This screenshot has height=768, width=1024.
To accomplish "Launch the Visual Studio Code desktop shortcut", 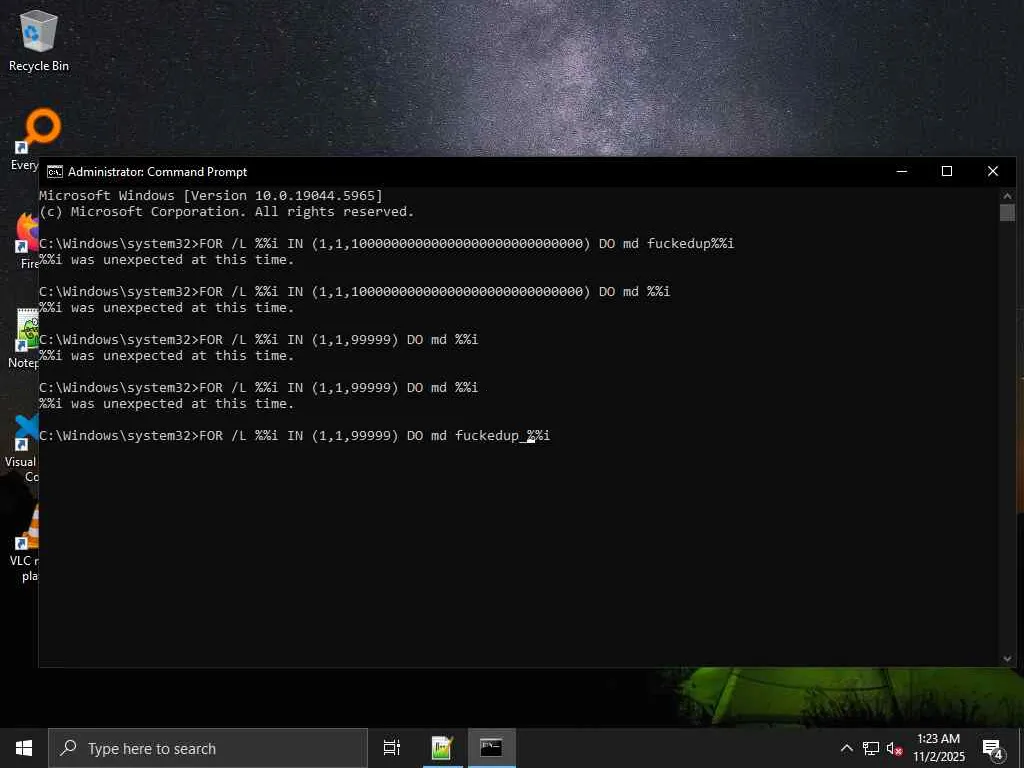I will pos(24,448).
